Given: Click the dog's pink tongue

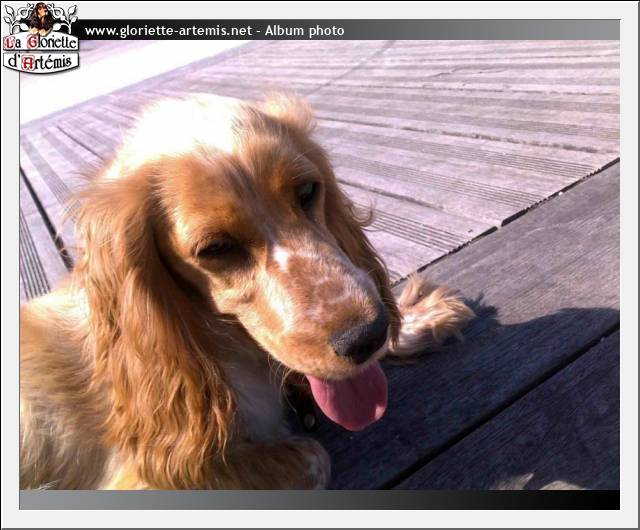Looking at the screenshot, I should [x=352, y=397].
